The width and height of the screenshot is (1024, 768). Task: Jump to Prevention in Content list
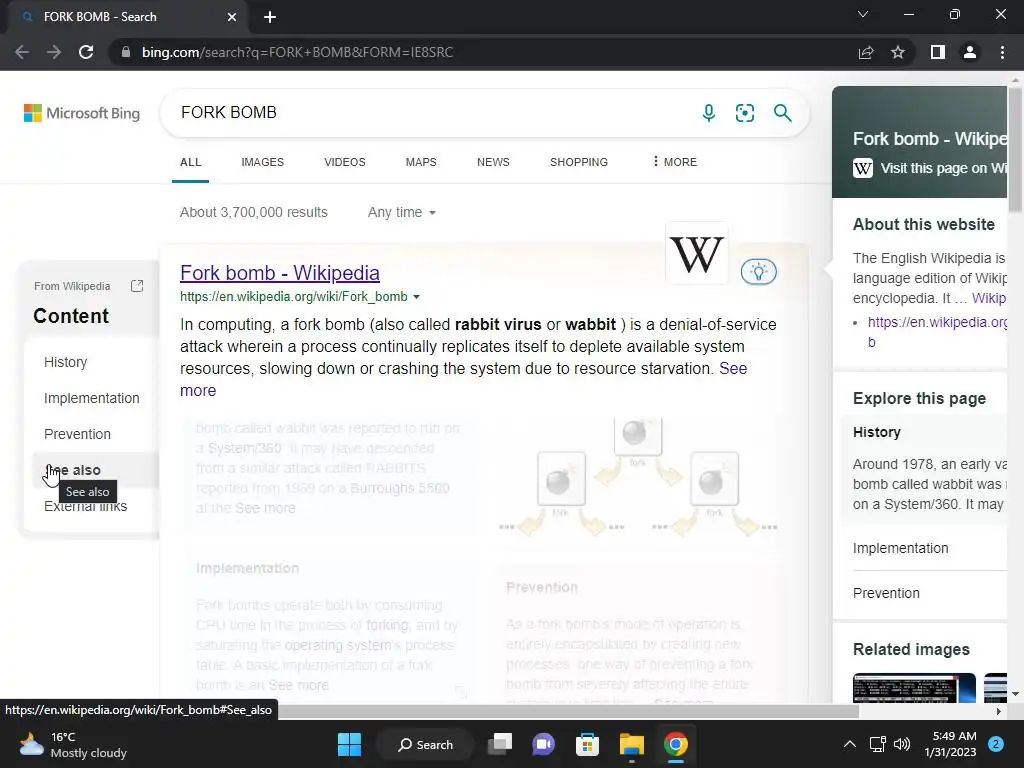click(x=77, y=434)
